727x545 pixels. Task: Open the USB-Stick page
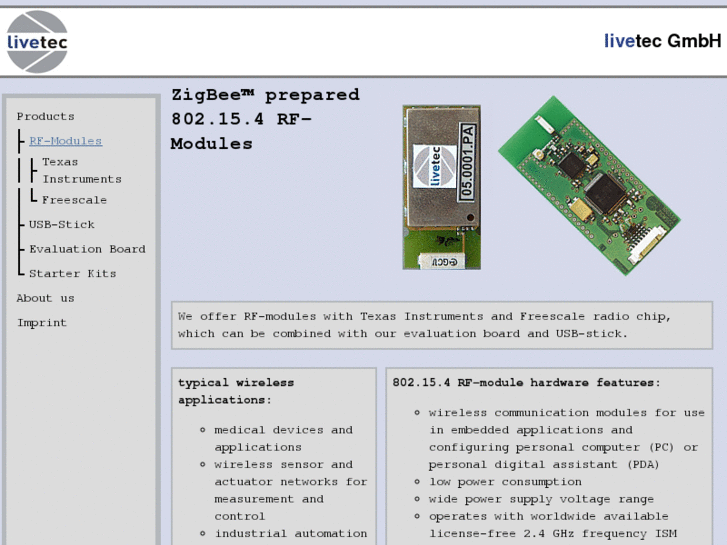pos(62,224)
